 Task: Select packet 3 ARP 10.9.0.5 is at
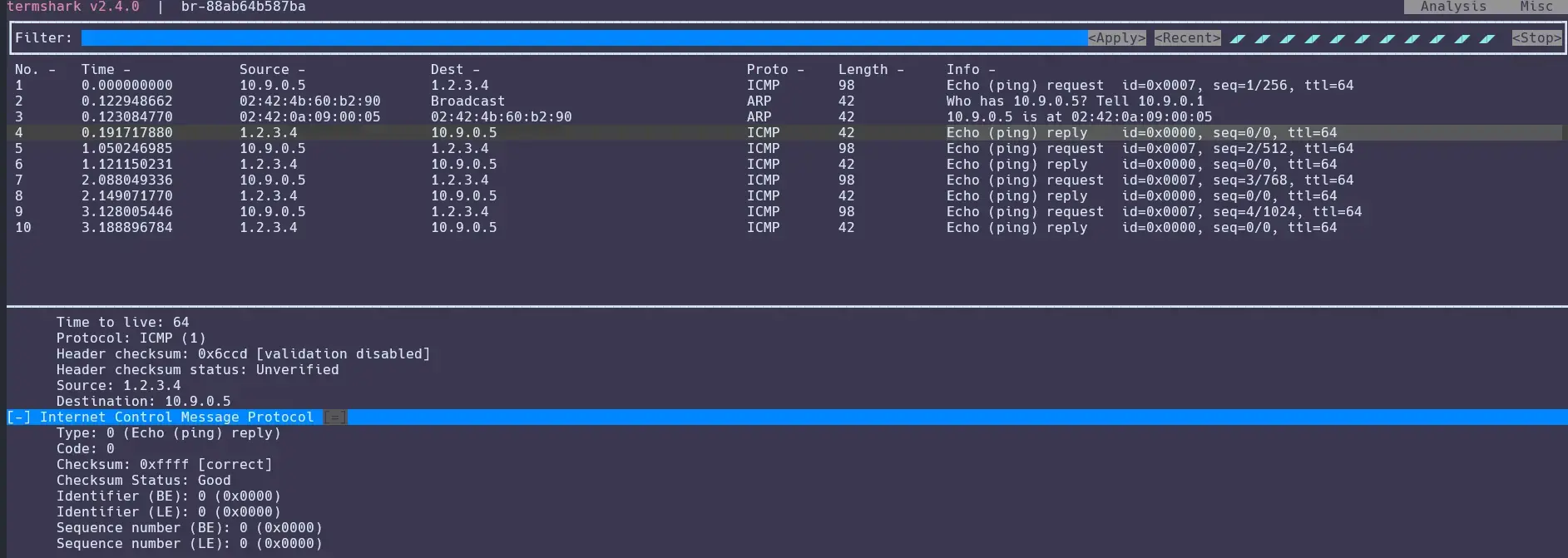point(784,117)
